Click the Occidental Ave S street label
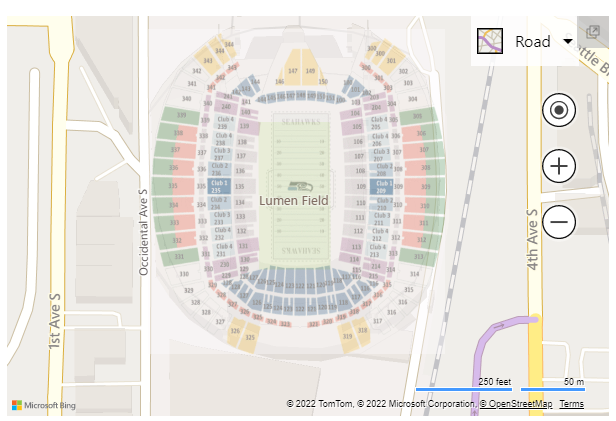This screenshot has height=421, width=616. (x=143, y=232)
